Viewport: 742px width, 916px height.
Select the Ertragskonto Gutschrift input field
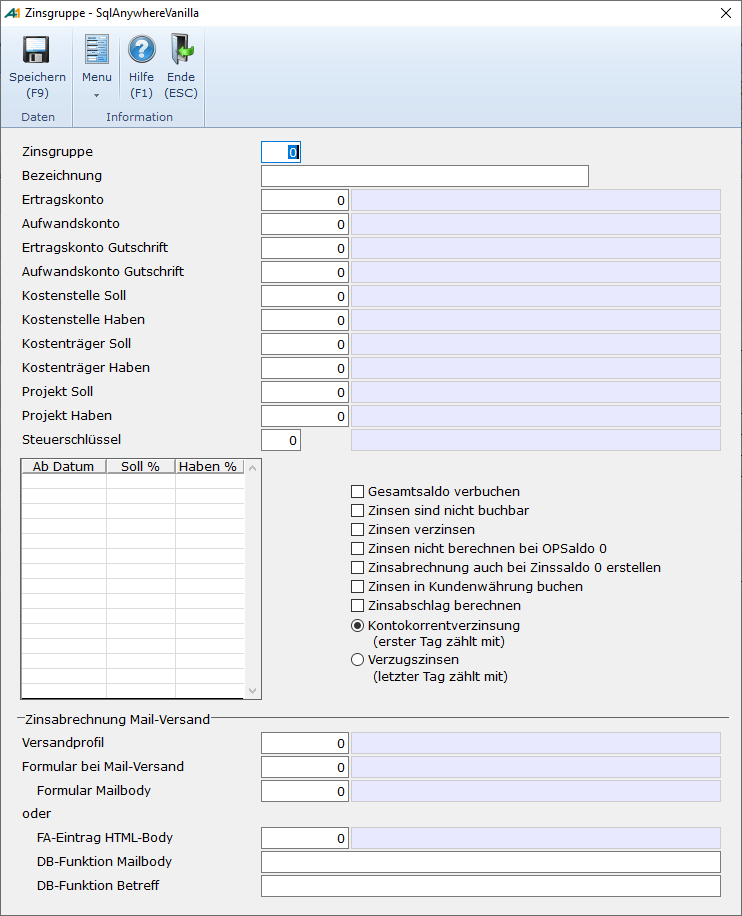coord(305,248)
